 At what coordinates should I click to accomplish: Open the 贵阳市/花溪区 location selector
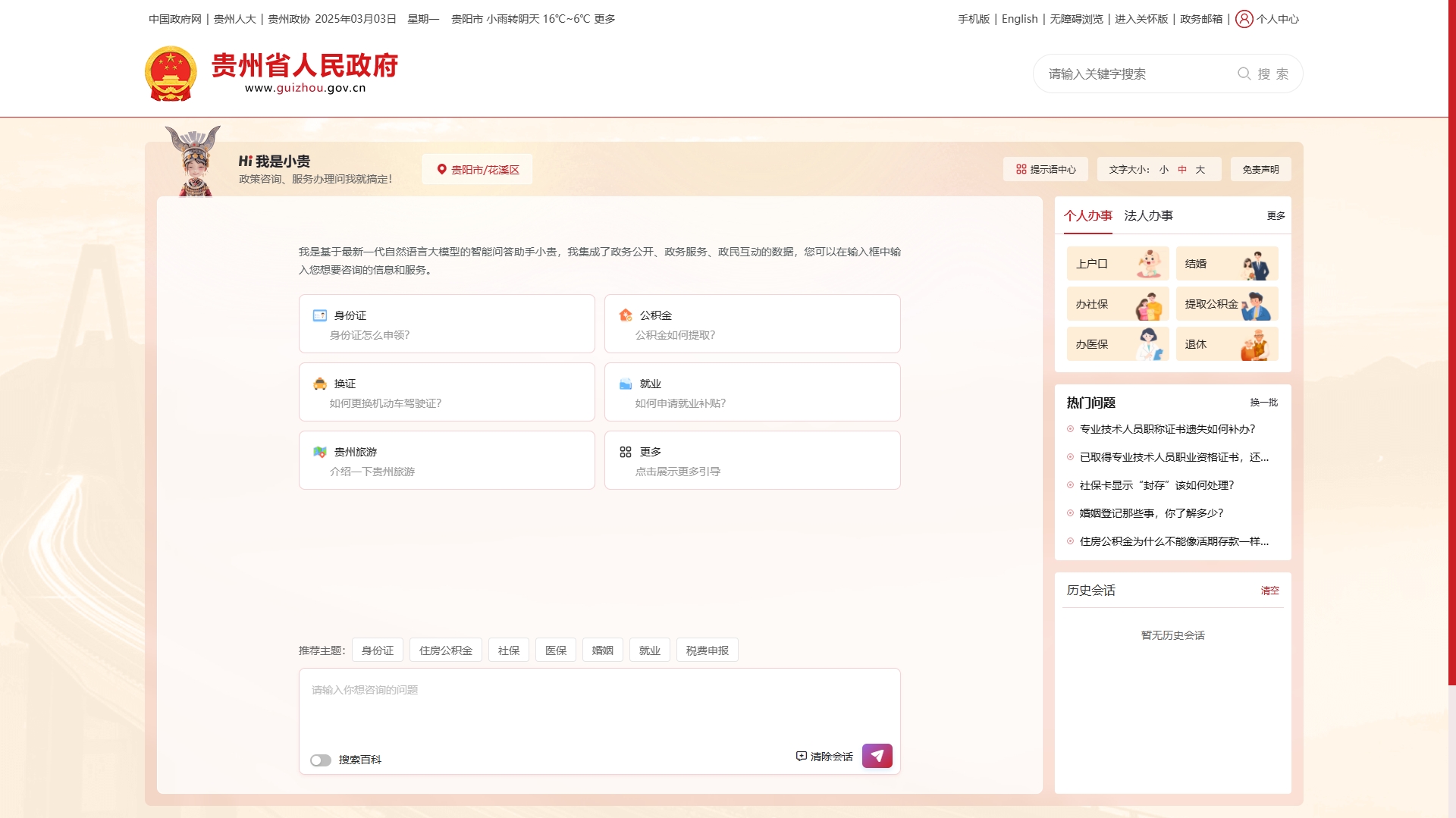pyautogui.click(x=477, y=169)
